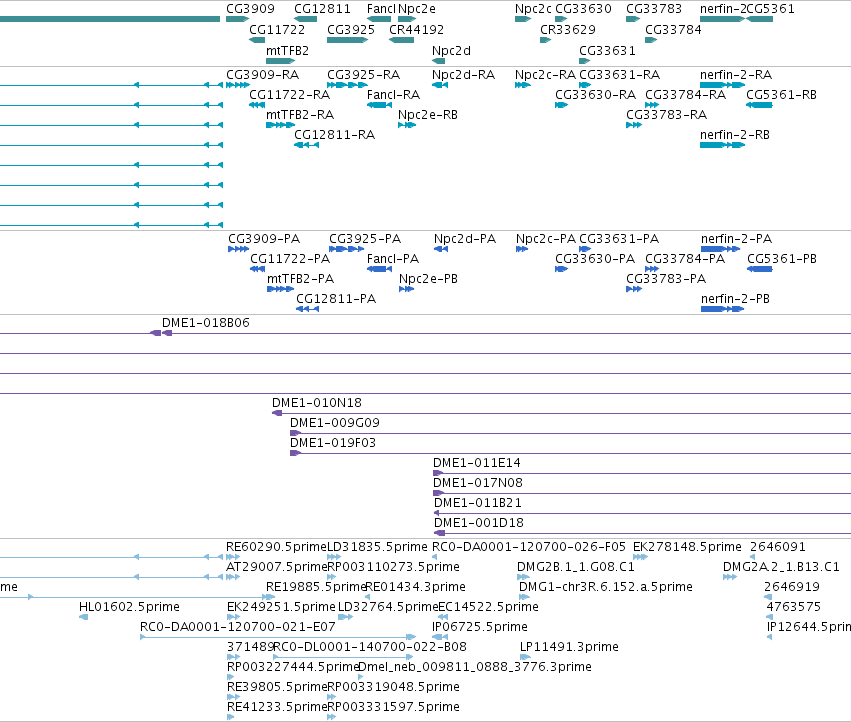Click the CG33631 gene label
Image resolution: width=851 pixels, height=722 pixels.
tap(607, 50)
